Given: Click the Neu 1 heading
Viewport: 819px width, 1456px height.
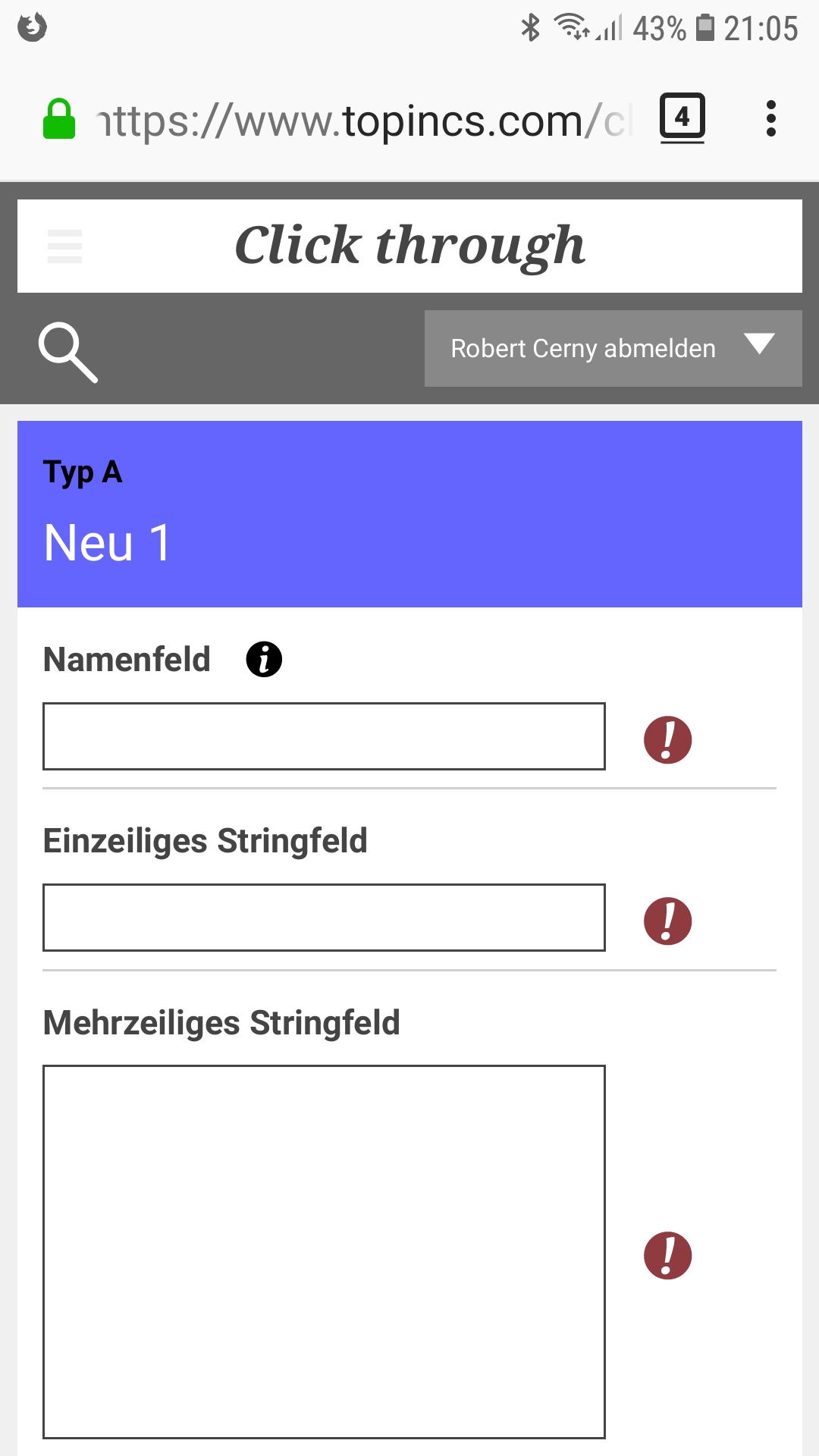Looking at the screenshot, I should coord(107,543).
